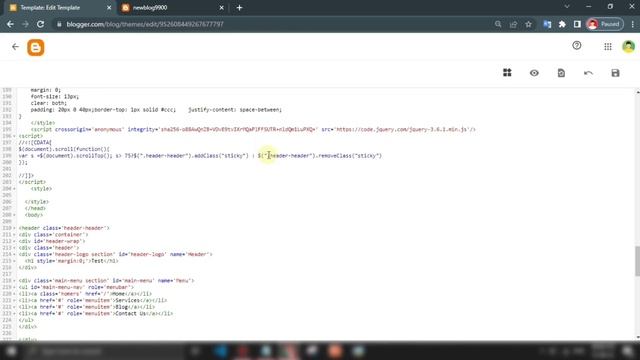Zoom the page from the address bar magnifier
Viewport: 640px width, 360px height.
tap(498, 24)
